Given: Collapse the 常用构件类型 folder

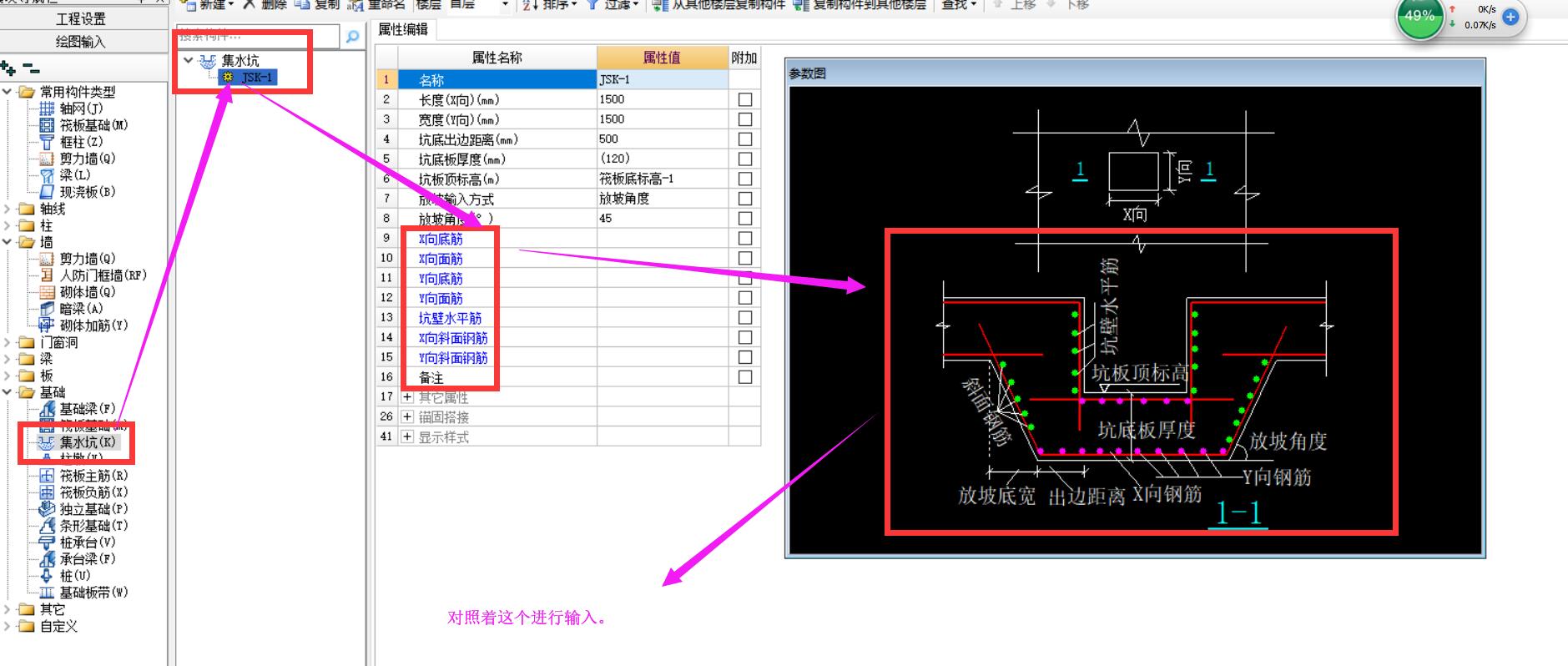Looking at the screenshot, I should 8,92.
